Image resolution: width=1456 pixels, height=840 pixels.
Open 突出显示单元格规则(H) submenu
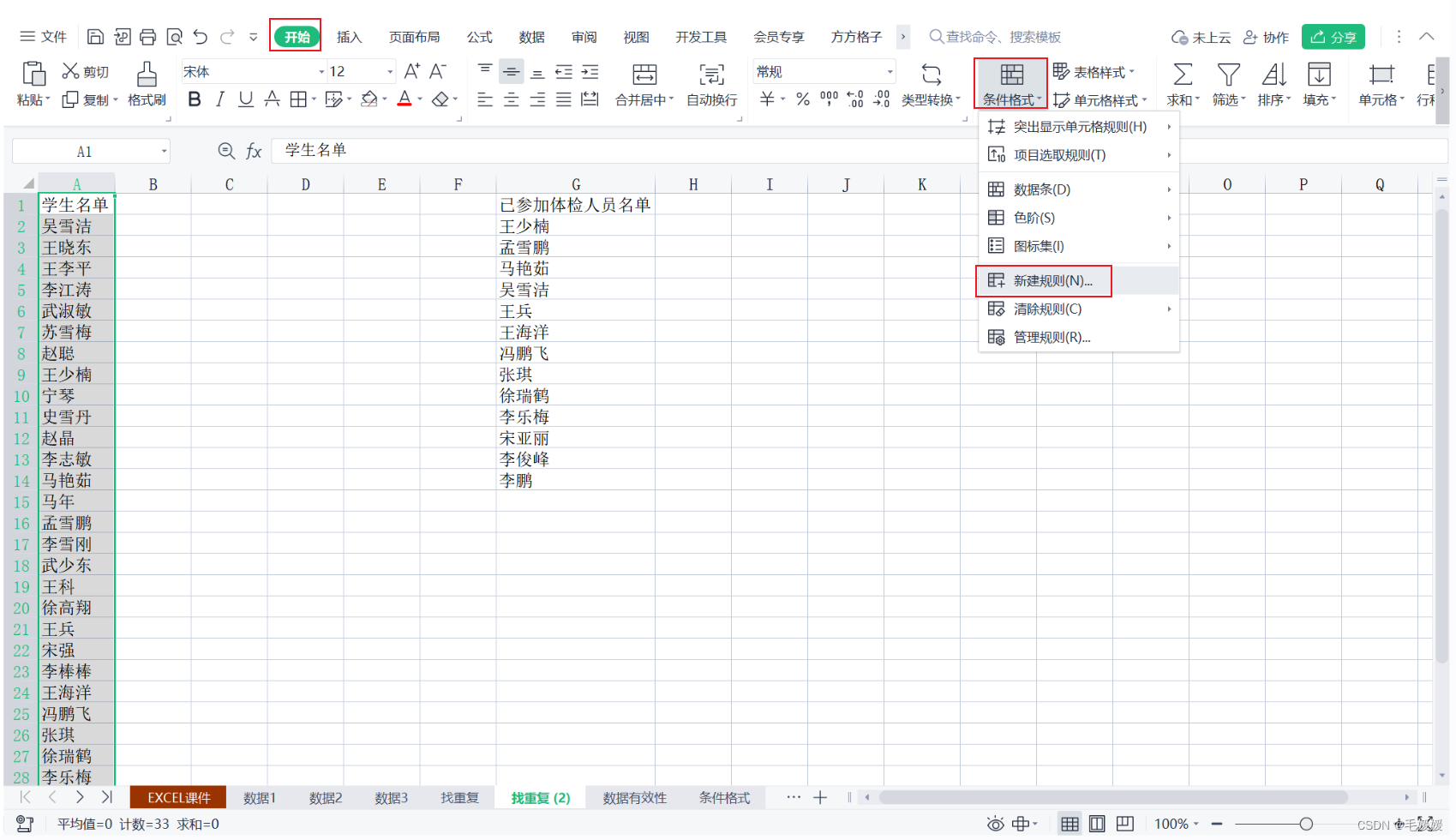[x=1079, y=127]
